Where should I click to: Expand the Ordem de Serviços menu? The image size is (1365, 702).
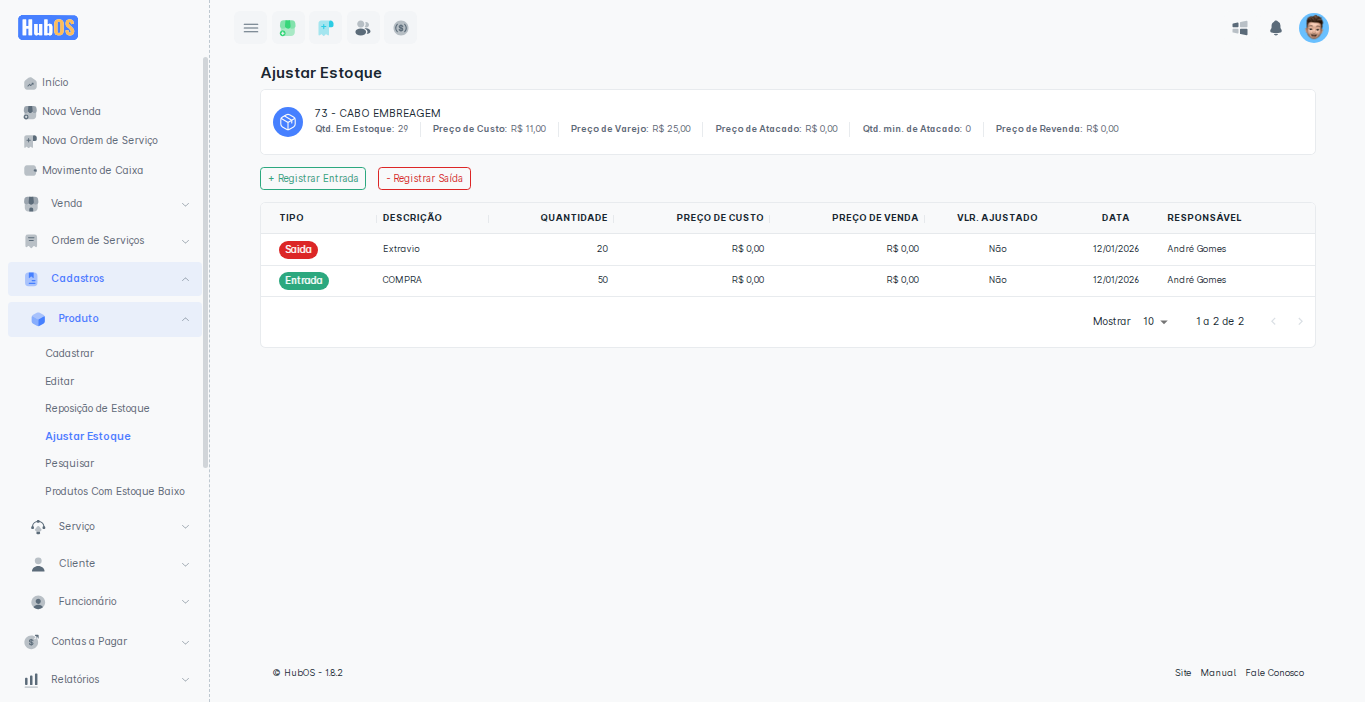tap(105, 241)
